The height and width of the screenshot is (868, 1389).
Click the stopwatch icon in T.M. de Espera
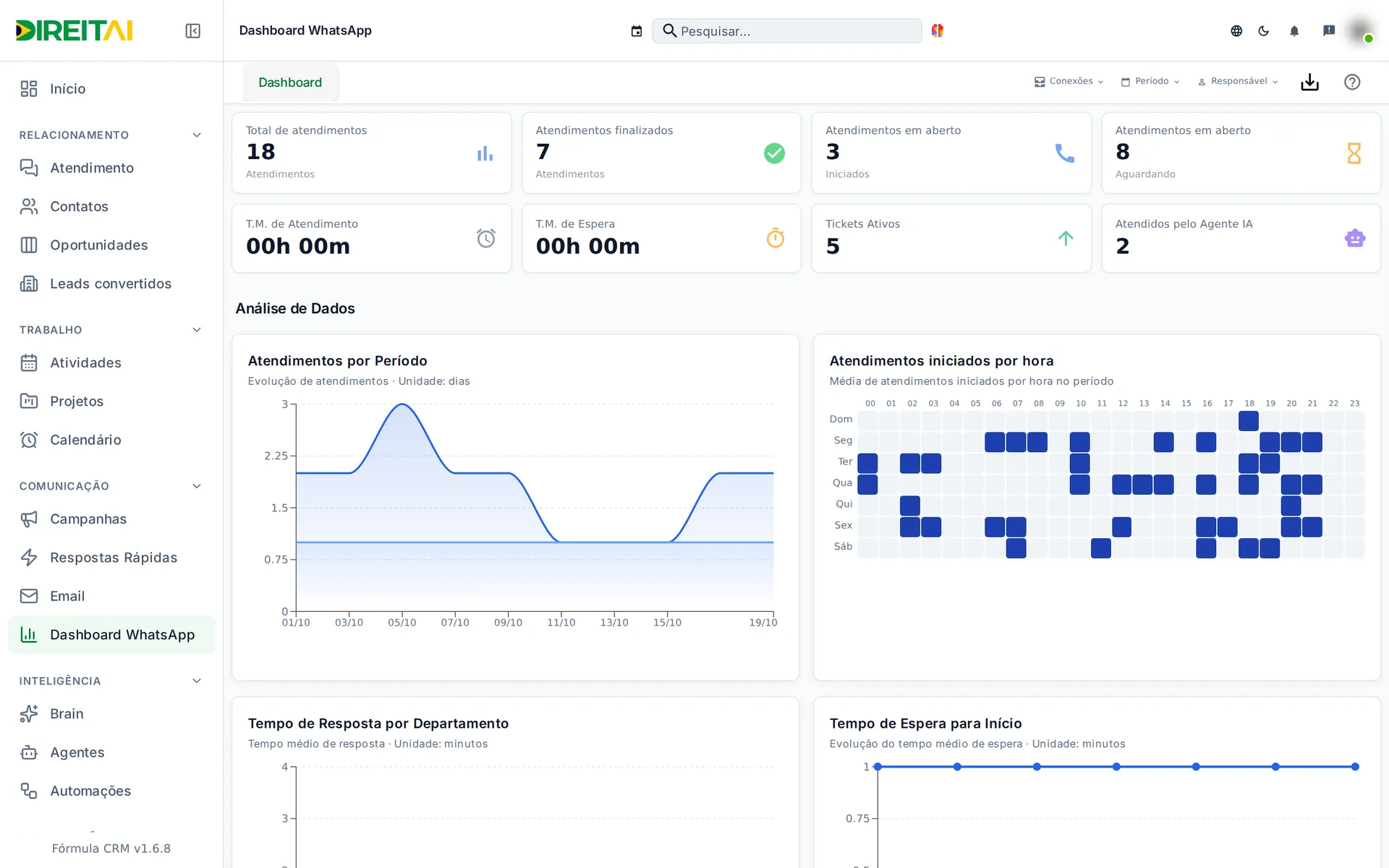pos(776,238)
